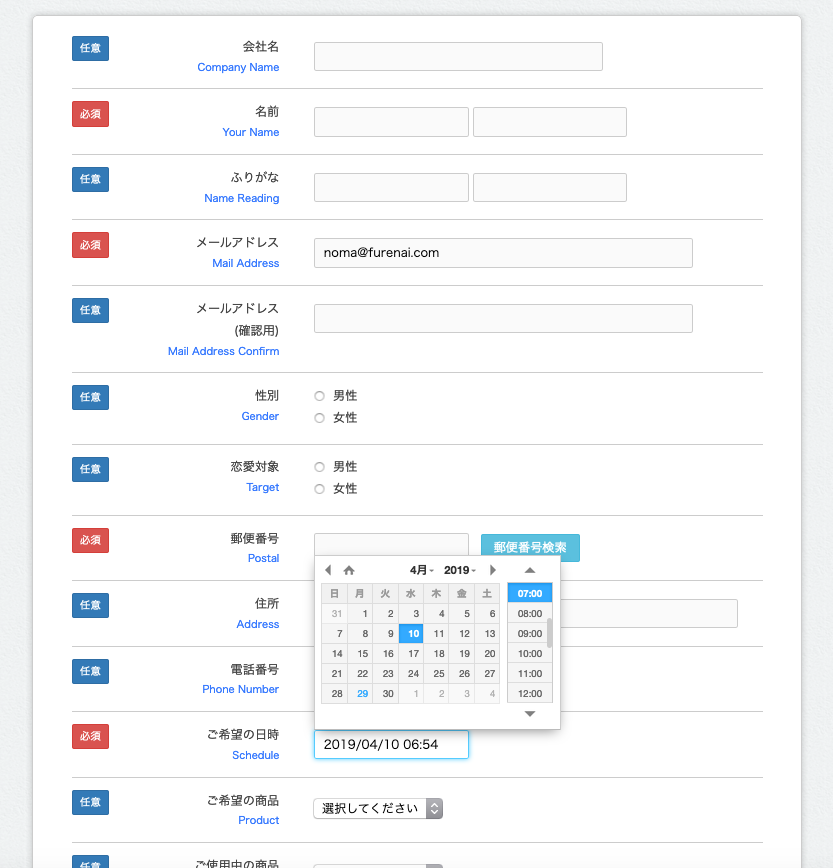Pick April 7 in the calendar
Screen dimensions: 833x868
pyautogui.click(x=335, y=633)
